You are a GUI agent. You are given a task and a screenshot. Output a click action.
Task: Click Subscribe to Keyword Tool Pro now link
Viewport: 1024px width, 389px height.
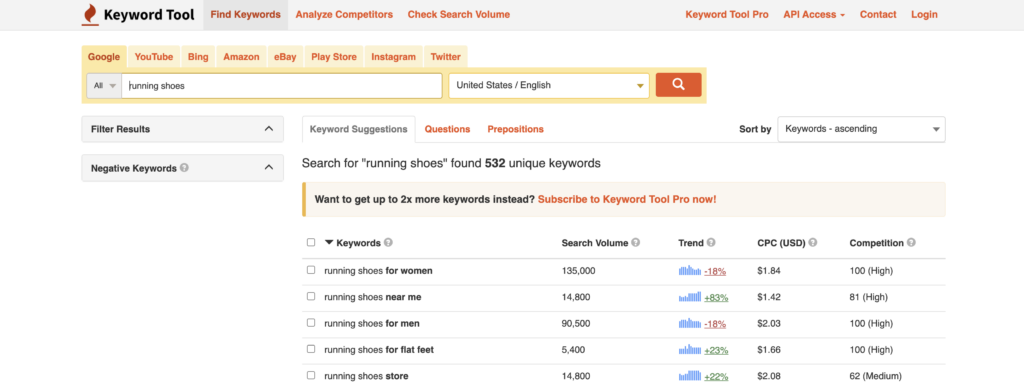coord(627,199)
